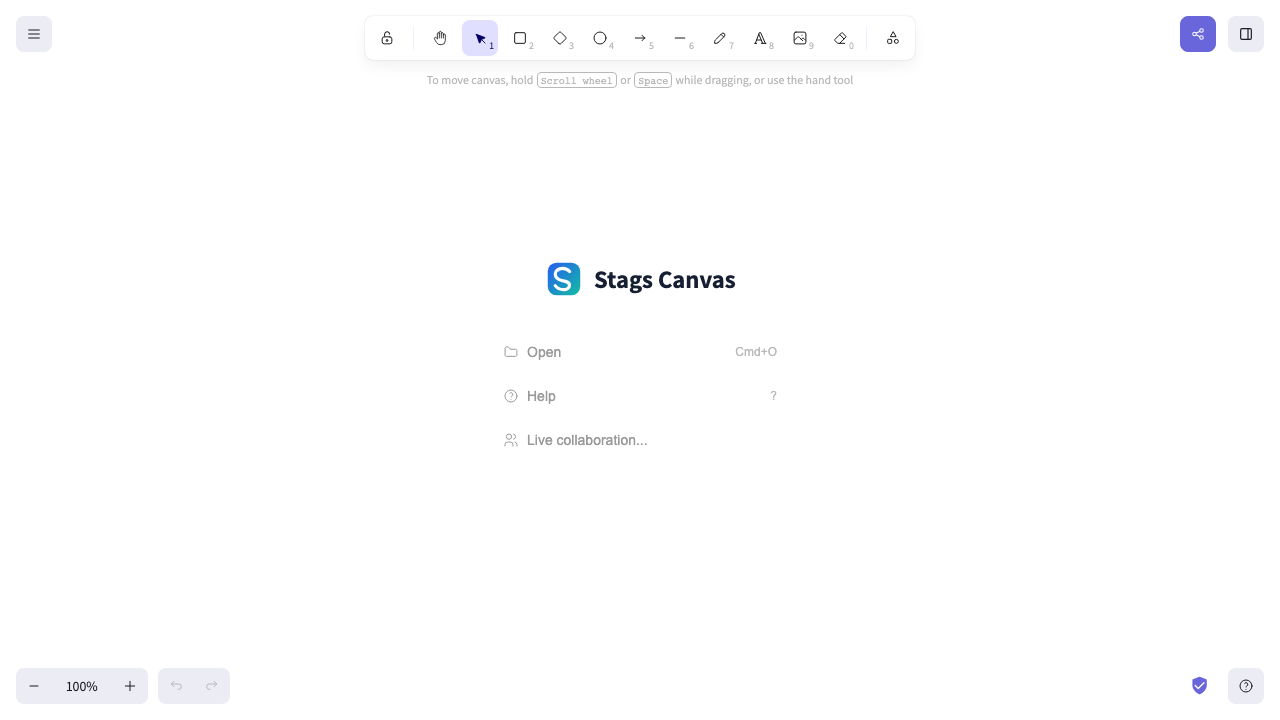The height and width of the screenshot is (720, 1280).
Task: Toggle the sidebar panel
Action: tap(1246, 34)
